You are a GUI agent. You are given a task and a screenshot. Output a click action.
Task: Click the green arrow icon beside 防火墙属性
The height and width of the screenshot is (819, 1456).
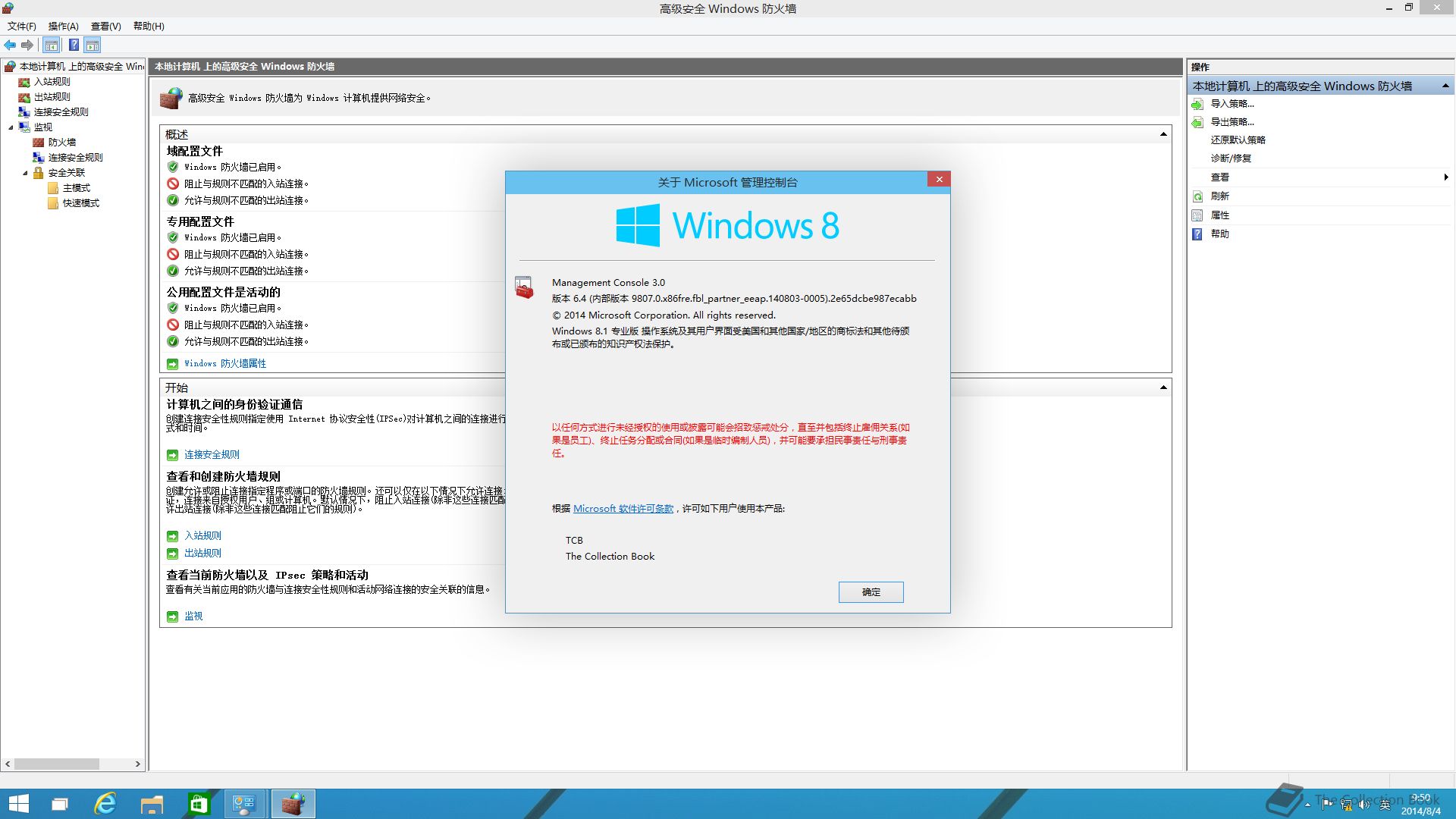click(172, 364)
